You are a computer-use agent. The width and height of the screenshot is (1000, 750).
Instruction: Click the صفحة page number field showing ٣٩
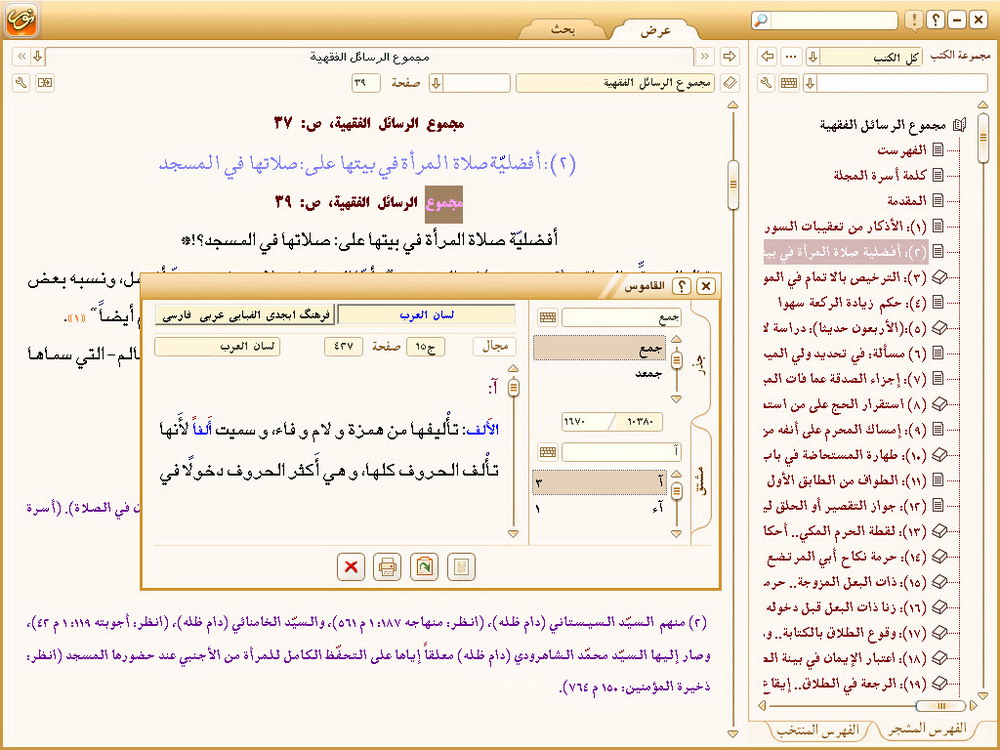365,83
